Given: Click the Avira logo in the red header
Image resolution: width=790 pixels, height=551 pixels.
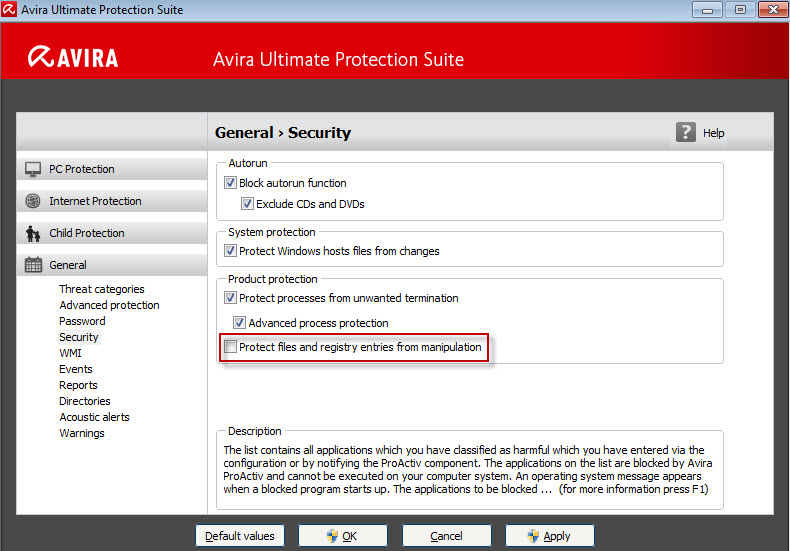Looking at the screenshot, I should coord(73,57).
